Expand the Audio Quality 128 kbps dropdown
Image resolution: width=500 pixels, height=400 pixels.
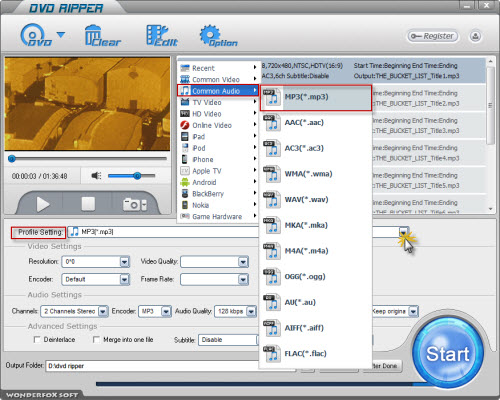[x=251, y=311]
